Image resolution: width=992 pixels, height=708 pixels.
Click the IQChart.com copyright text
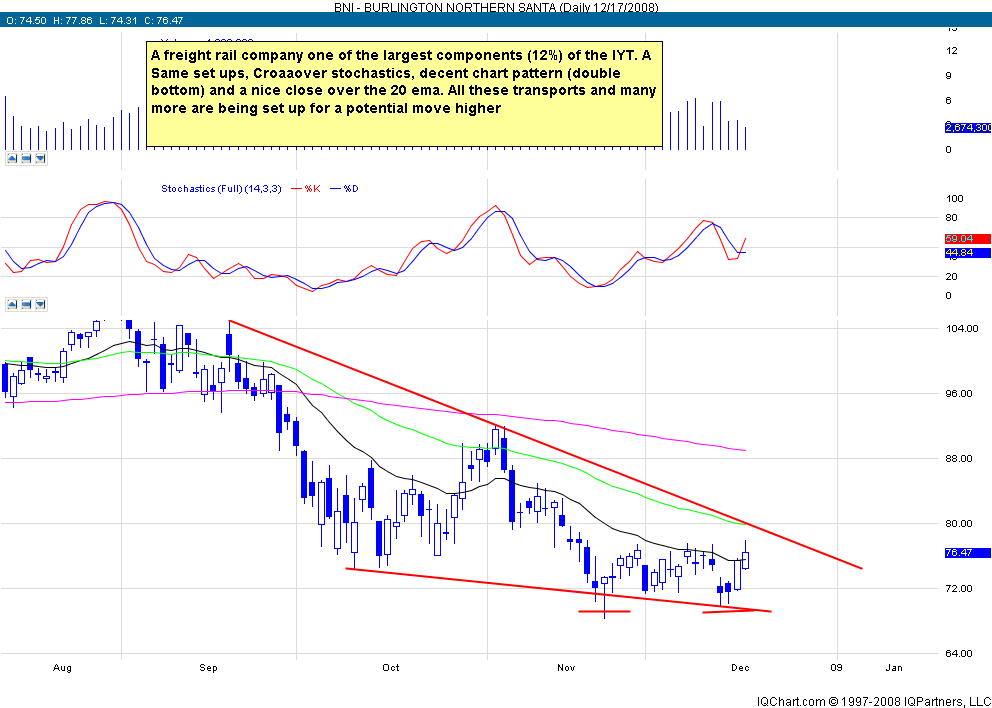[x=874, y=701]
